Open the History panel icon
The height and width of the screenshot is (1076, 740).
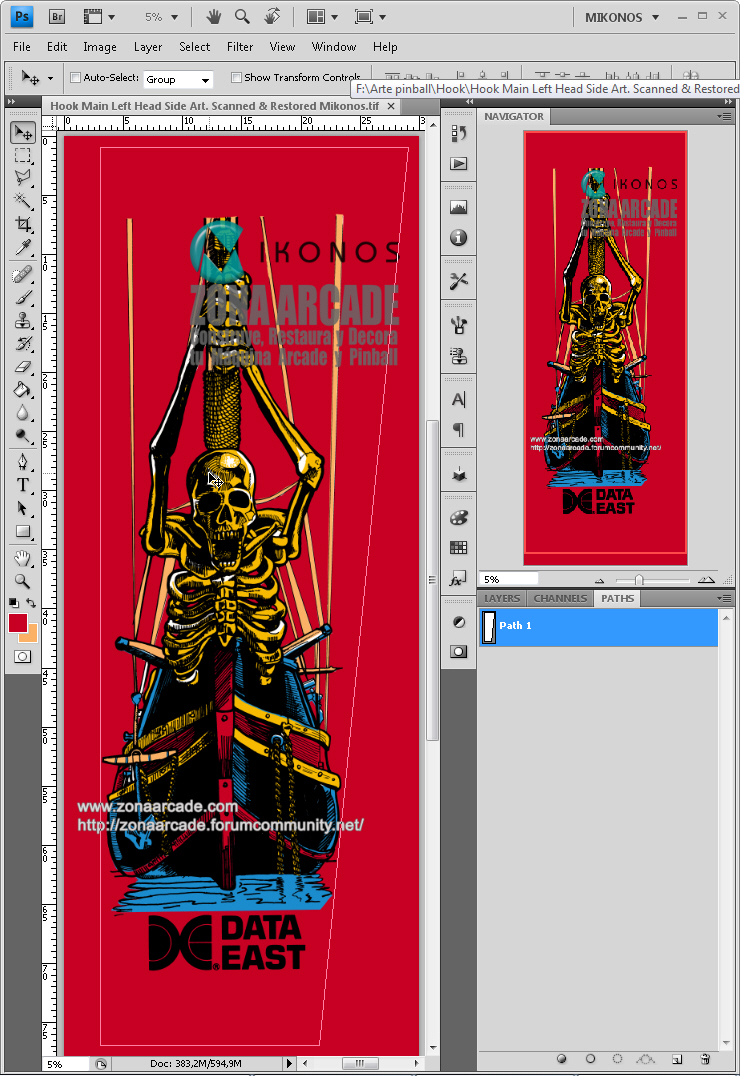(x=459, y=133)
